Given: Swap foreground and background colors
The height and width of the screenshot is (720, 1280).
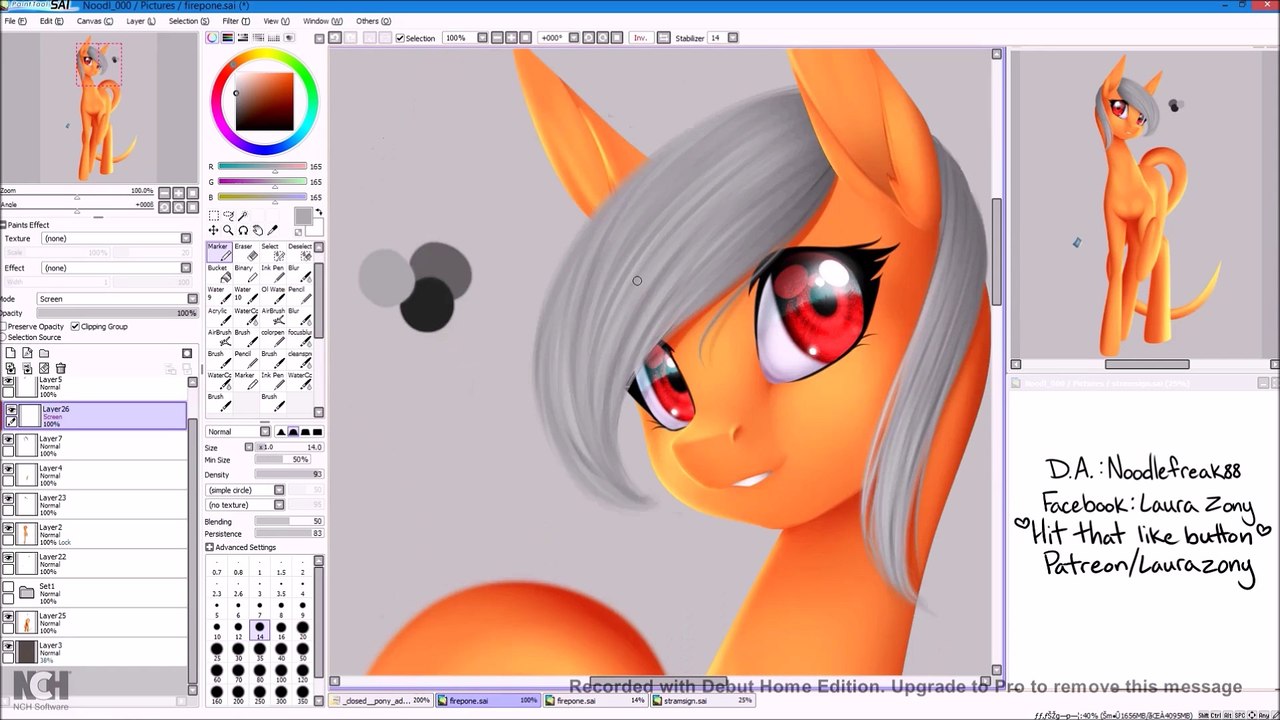Looking at the screenshot, I should pyautogui.click(x=319, y=212).
